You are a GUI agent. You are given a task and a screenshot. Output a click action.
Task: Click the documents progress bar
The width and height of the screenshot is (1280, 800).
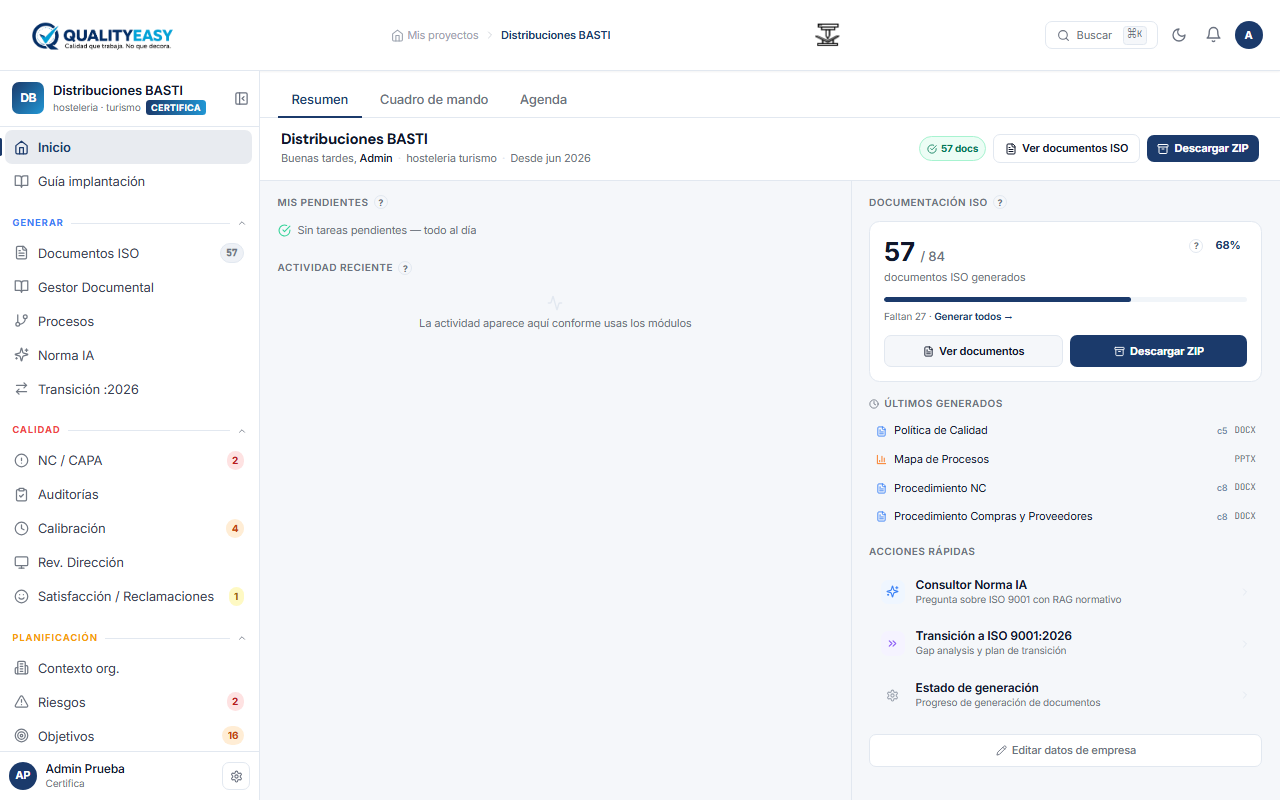(x=1065, y=299)
